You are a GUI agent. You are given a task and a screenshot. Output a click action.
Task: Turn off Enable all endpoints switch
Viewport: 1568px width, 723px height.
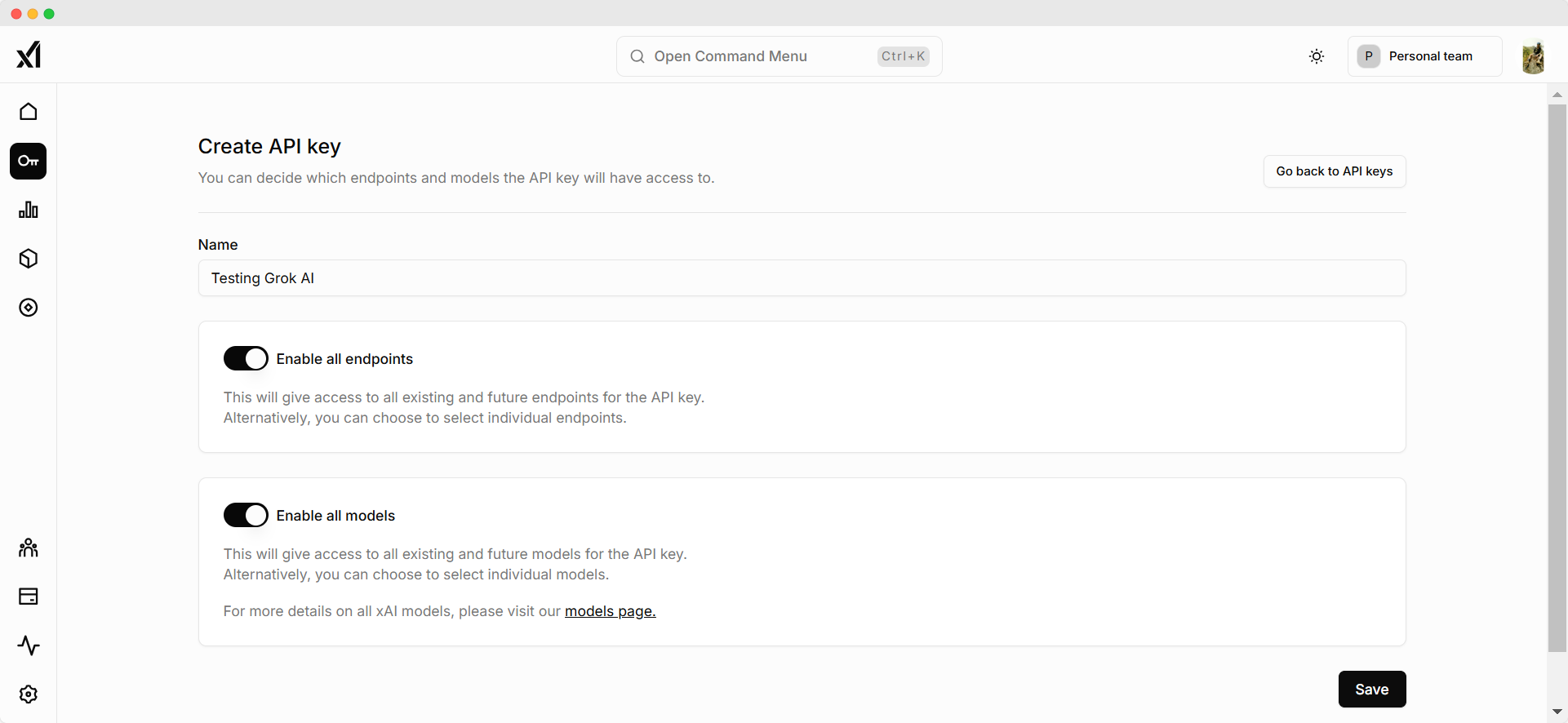pos(246,358)
